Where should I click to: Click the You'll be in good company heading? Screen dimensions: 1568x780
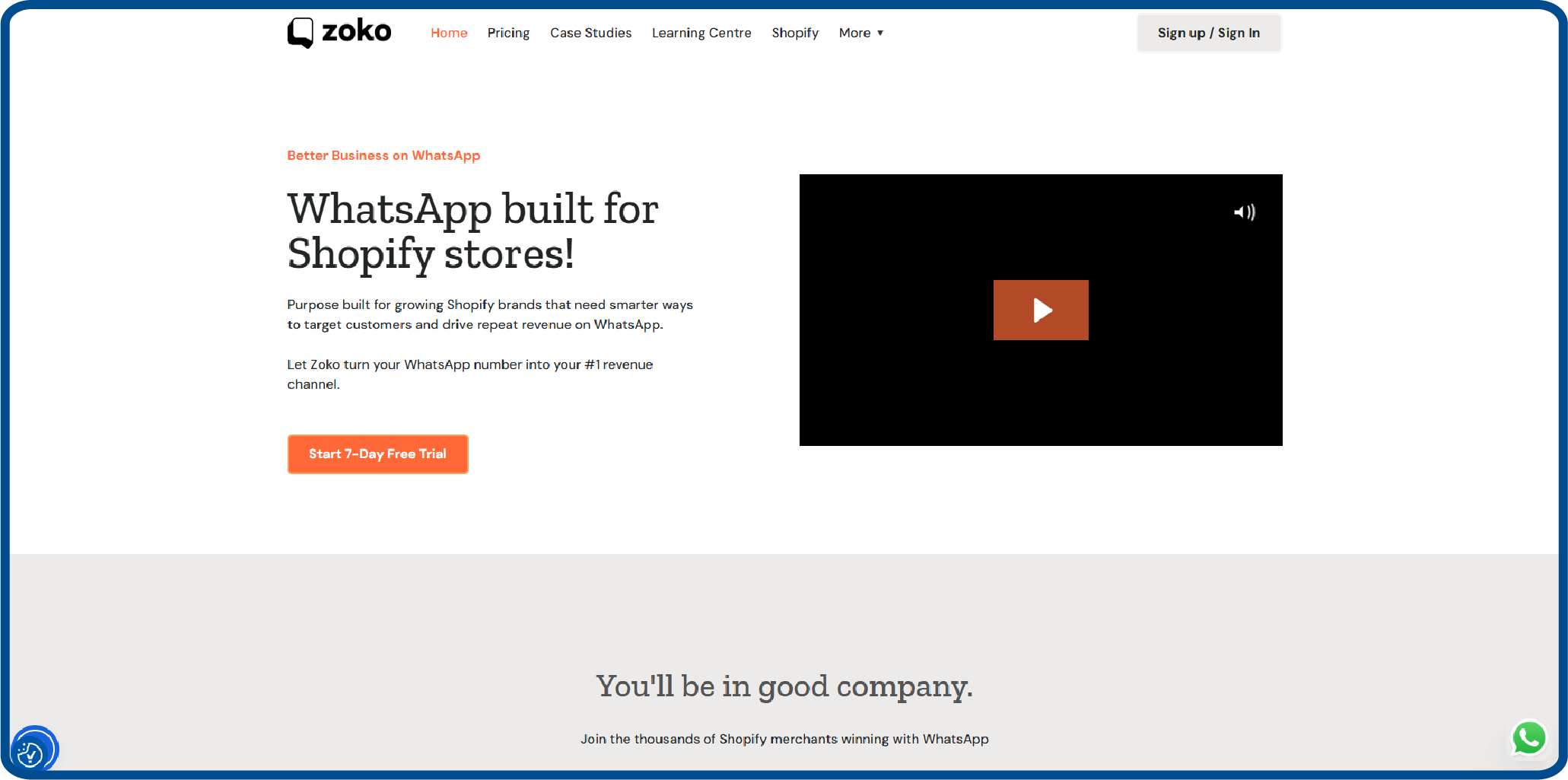click(784, 686)
